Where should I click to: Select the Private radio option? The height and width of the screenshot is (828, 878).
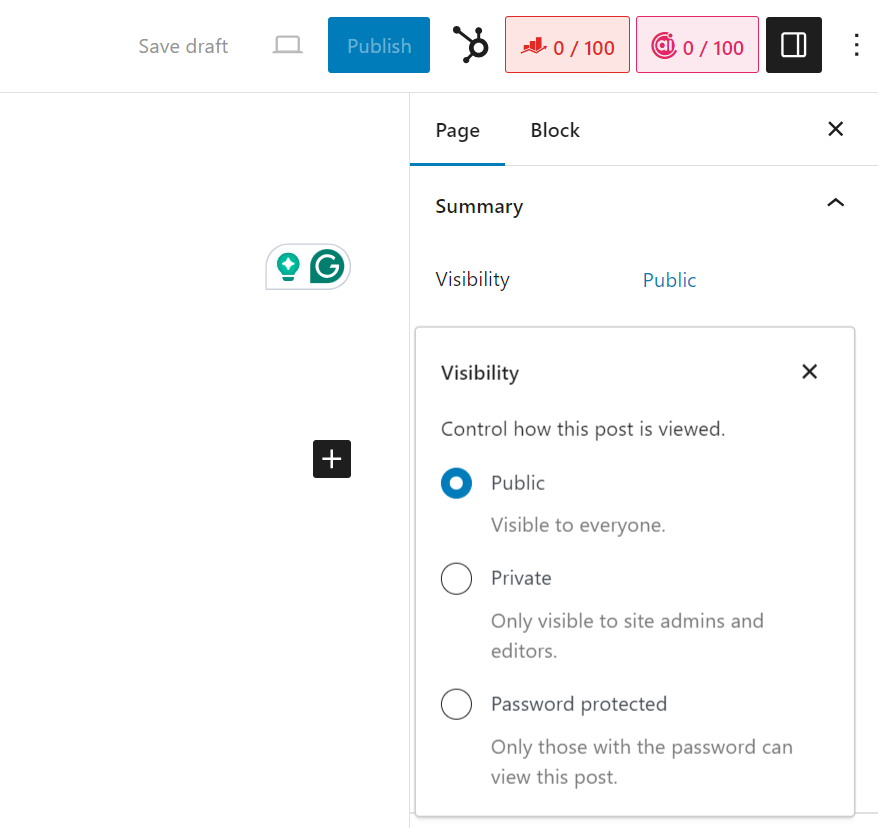pos(456,578)
